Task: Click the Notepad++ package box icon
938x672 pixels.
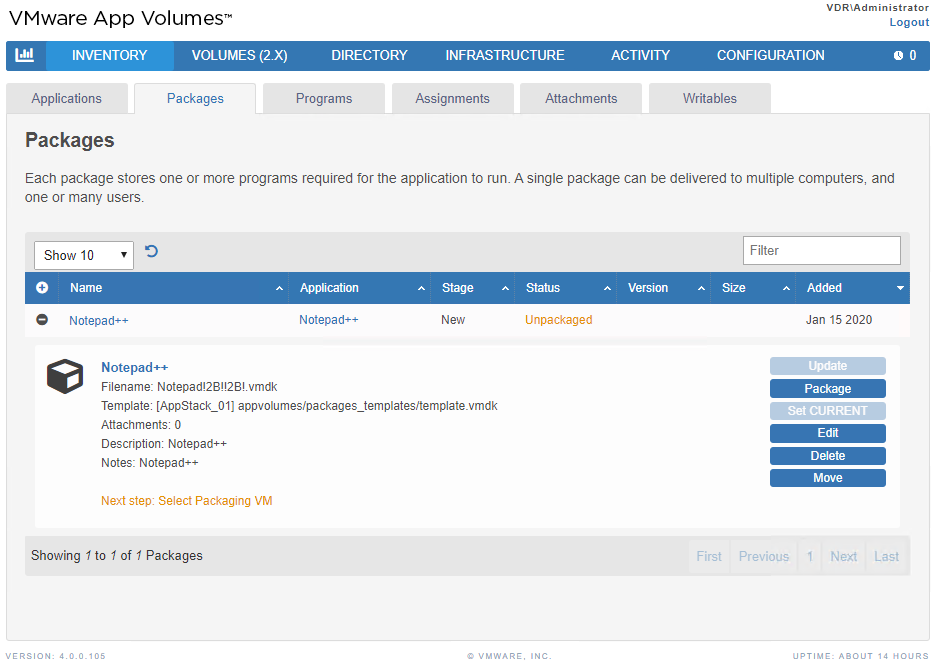Action: [x=65, y=376]
